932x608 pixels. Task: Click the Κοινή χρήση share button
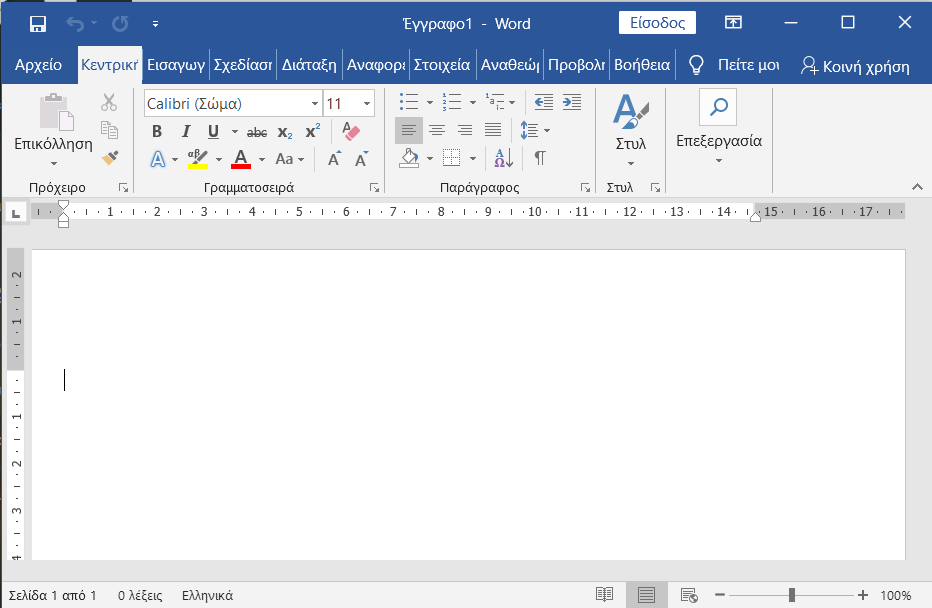(x=855, y=66)
